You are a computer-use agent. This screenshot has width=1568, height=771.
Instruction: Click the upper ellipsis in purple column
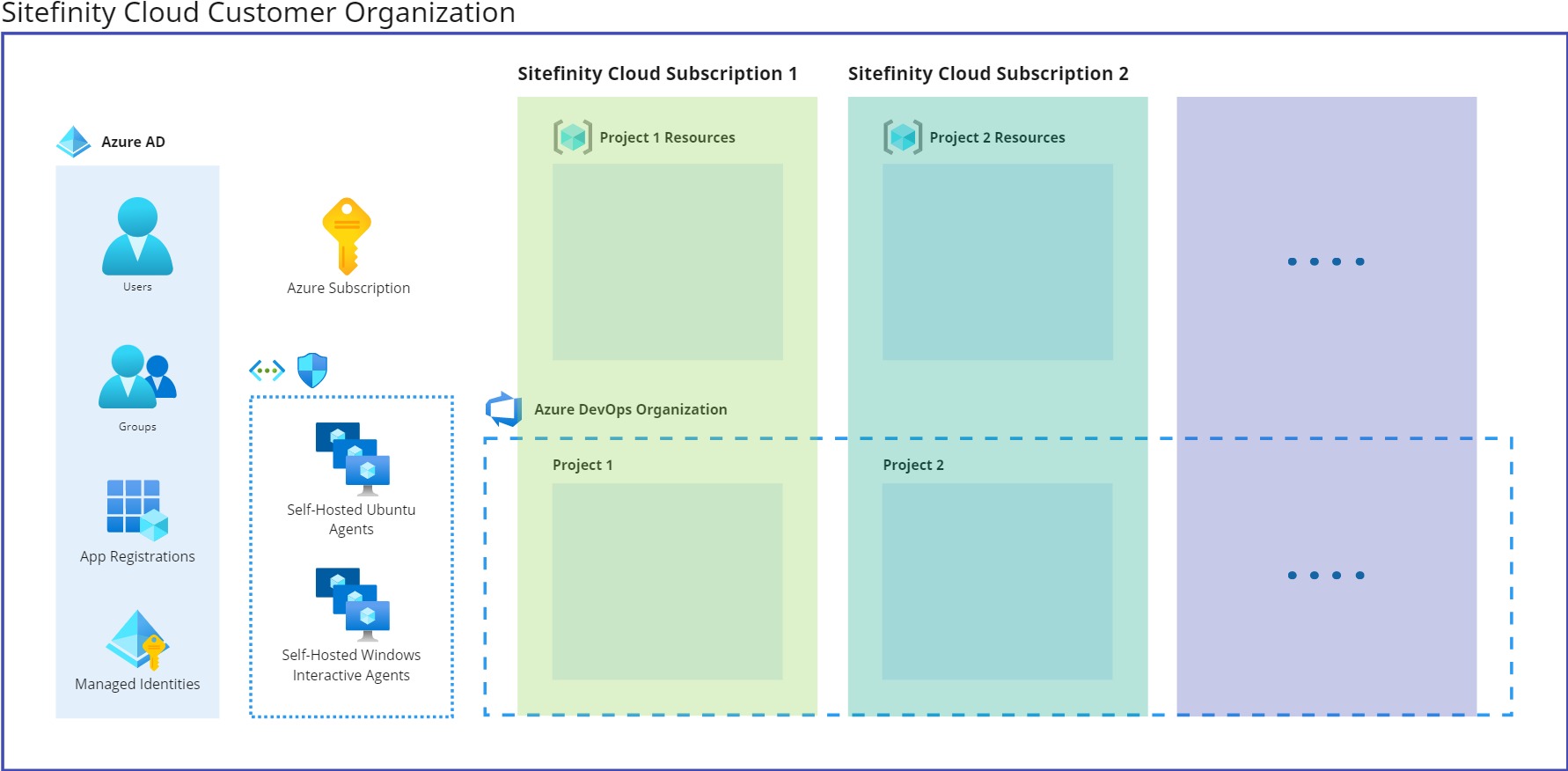pos(1325,261)
